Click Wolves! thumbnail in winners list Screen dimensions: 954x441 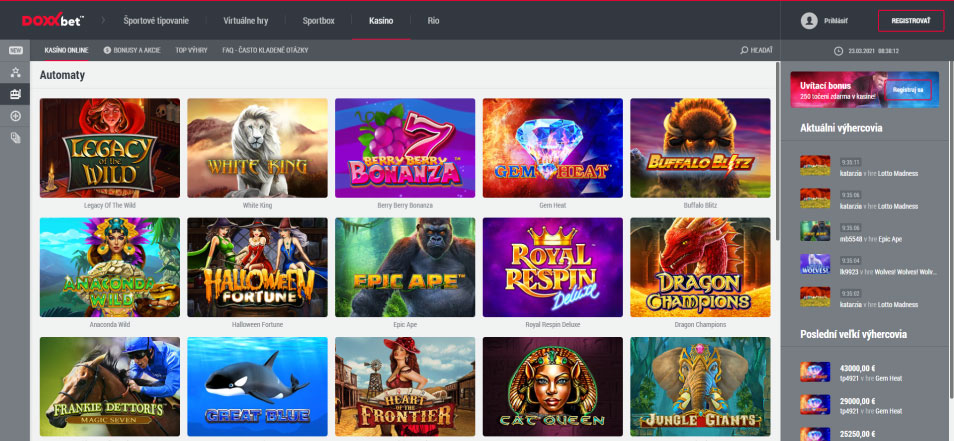pos(815,264)
